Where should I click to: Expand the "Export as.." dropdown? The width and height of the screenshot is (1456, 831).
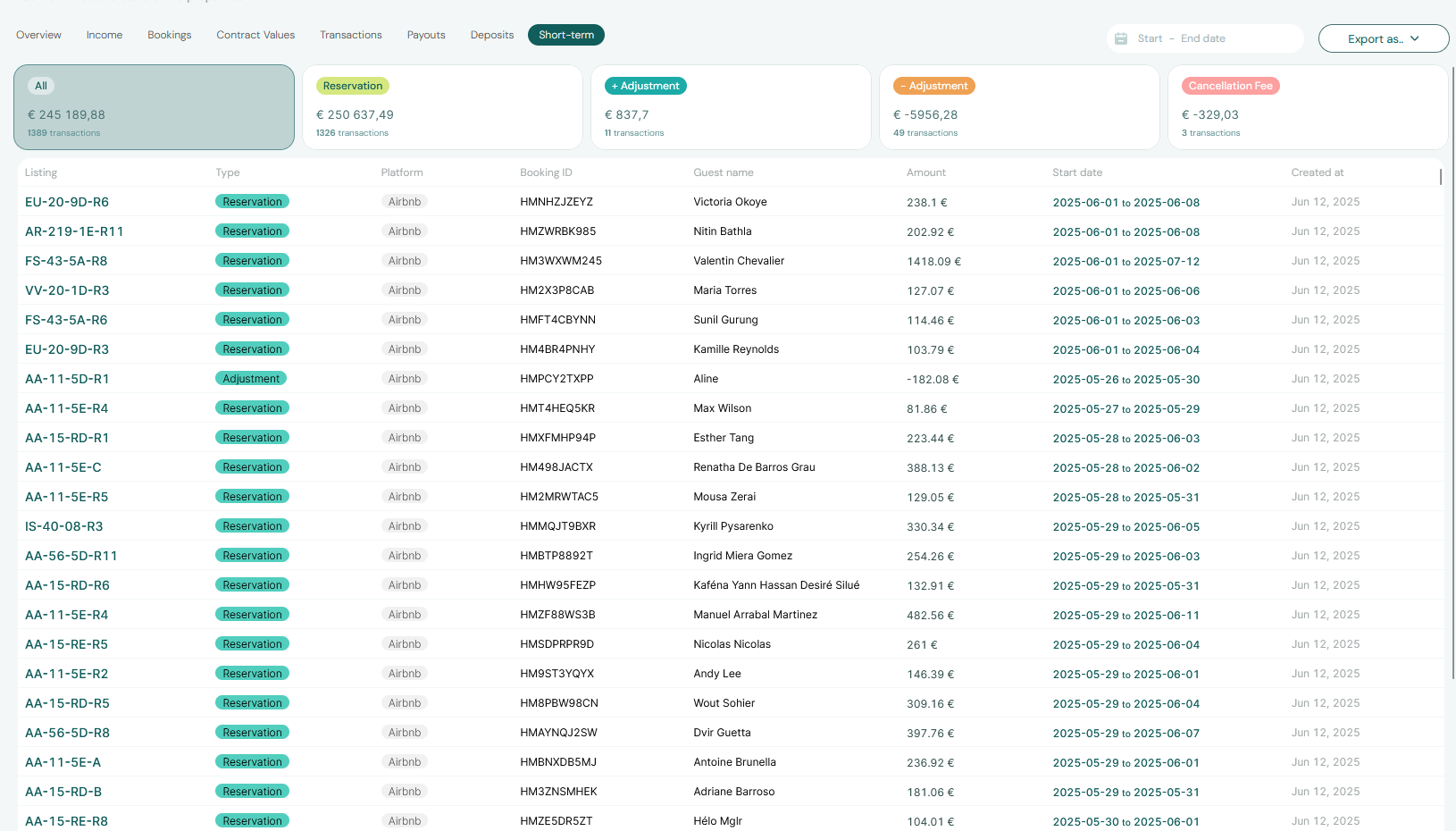point(1383,38)
